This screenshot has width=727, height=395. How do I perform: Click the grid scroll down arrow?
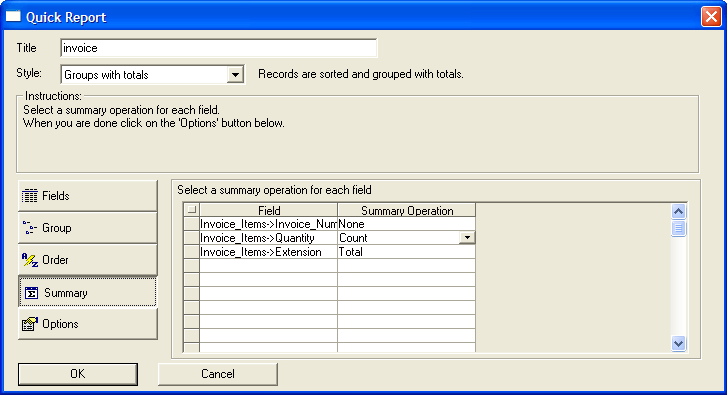pos(678,344)
